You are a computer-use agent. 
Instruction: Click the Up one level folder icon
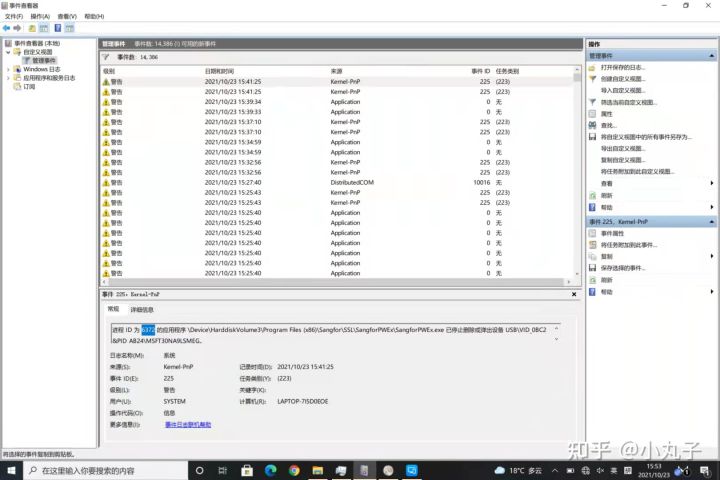click(x=32, y=28)
